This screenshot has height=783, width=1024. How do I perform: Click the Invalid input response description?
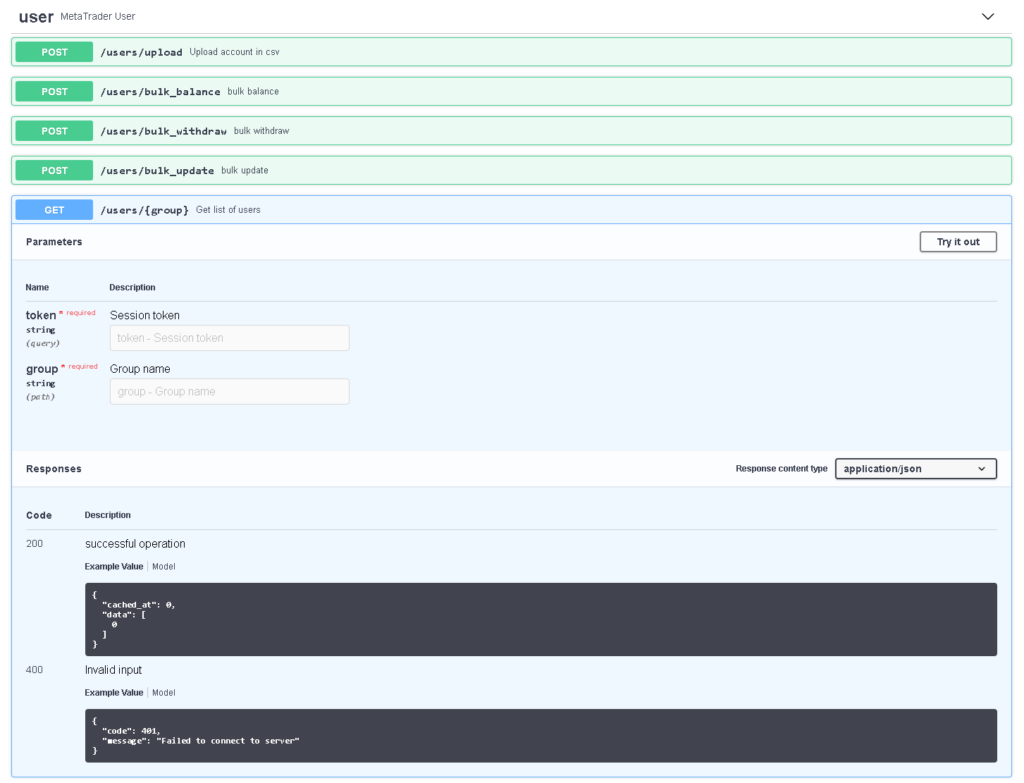tap(113, 669)
